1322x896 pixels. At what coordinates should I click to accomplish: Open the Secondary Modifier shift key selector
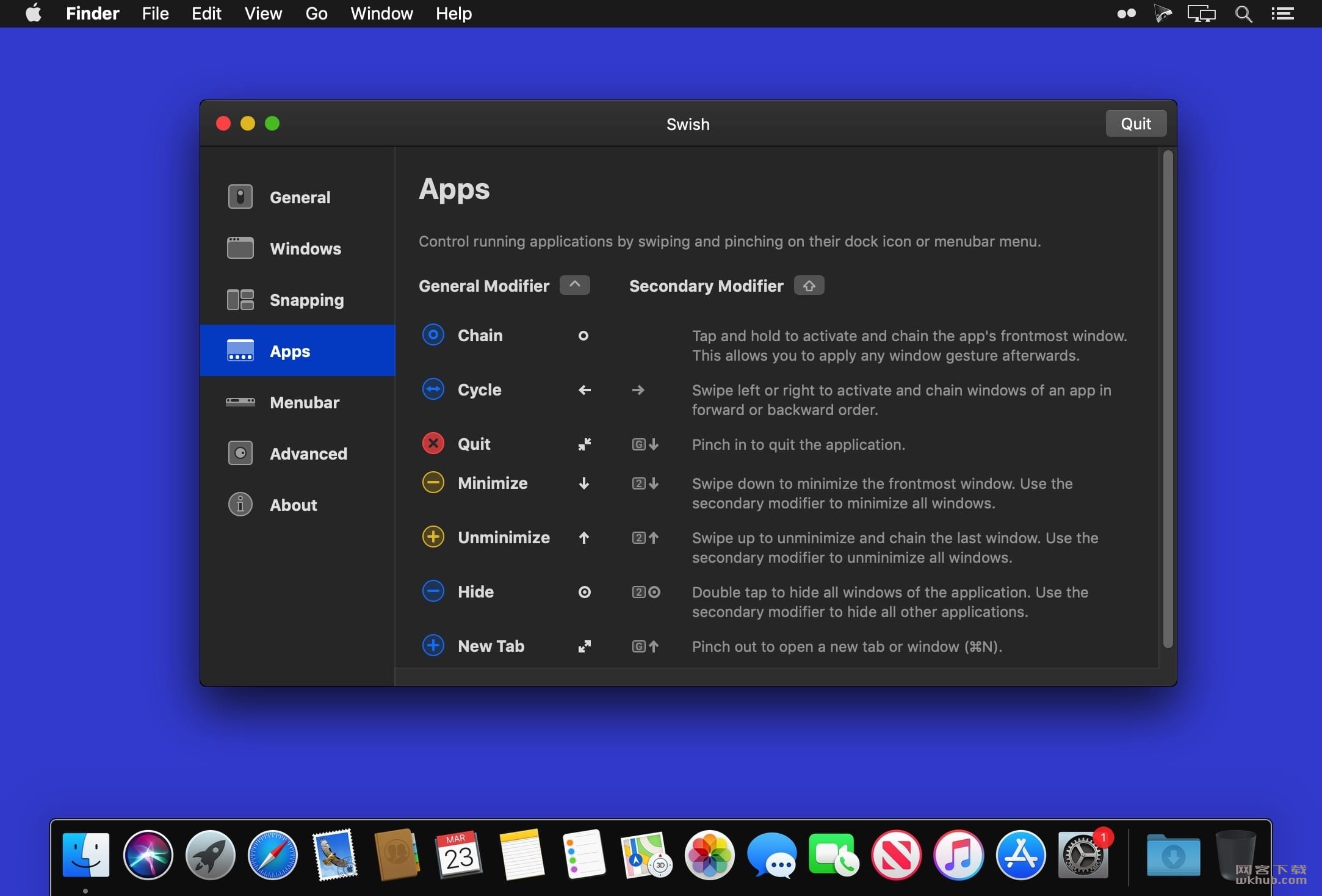pos(809,285)
